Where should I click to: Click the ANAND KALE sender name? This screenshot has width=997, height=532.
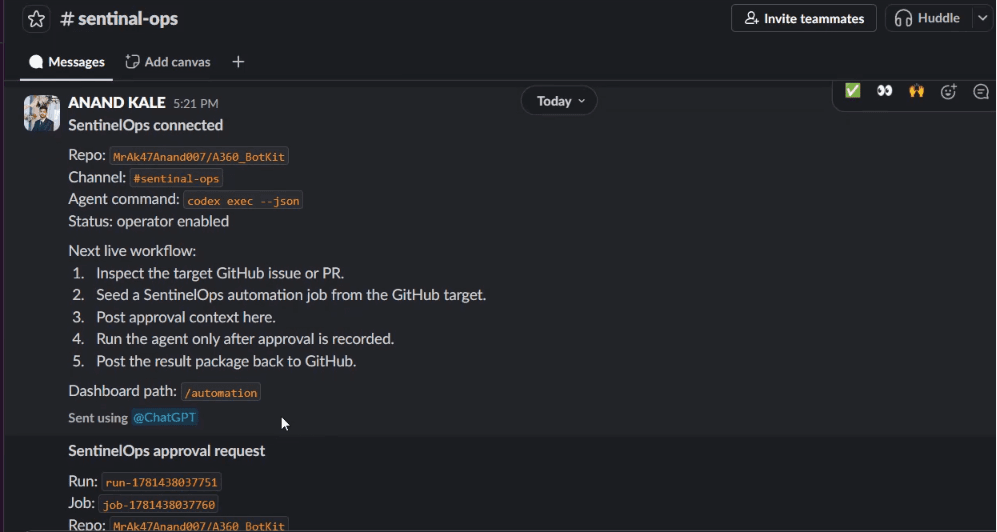click(x=117, y=102)
